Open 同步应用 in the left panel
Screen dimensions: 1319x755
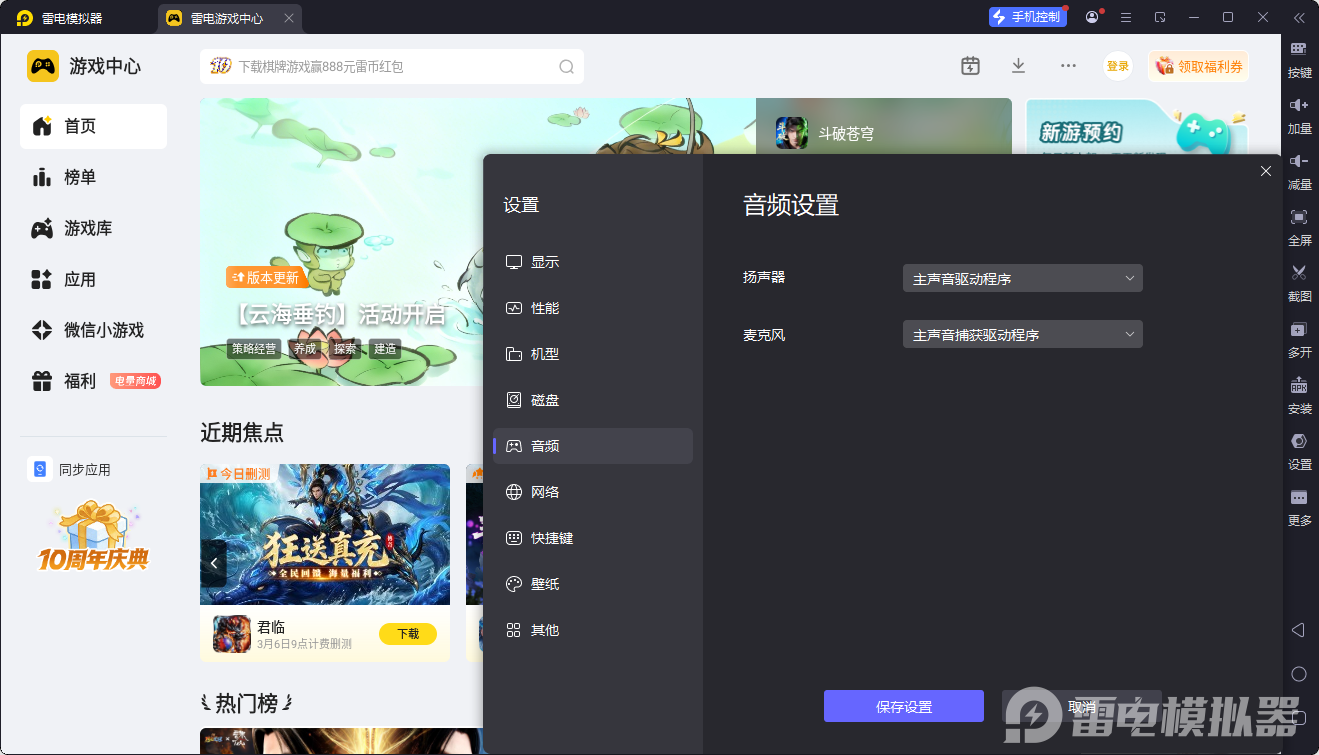(70, 470)
